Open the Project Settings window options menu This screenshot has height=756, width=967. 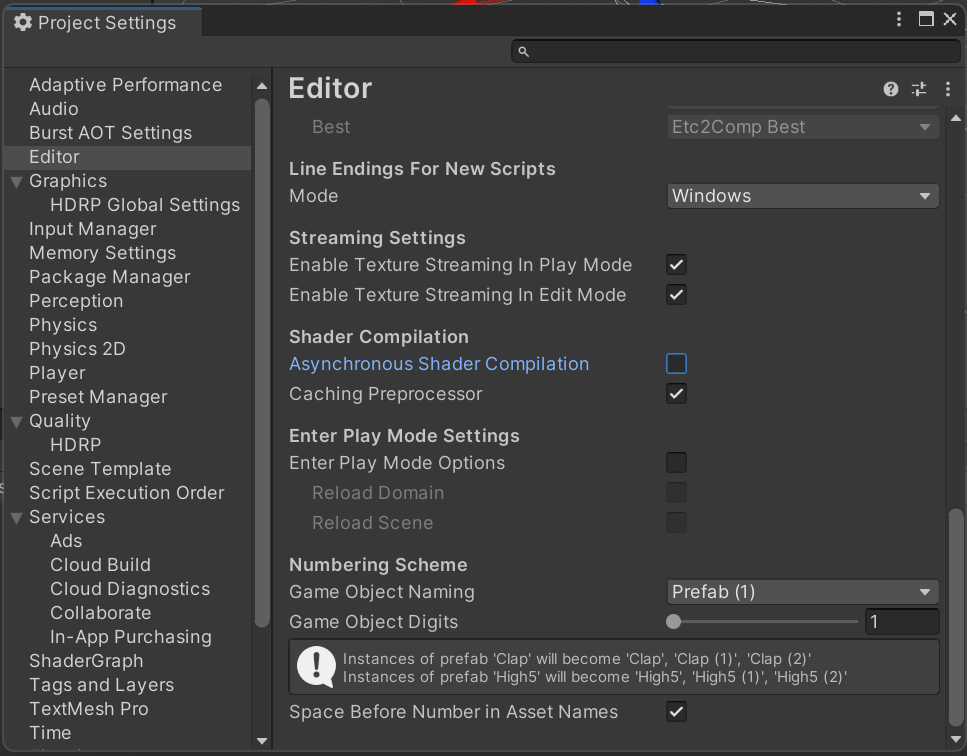click(899, 19)
